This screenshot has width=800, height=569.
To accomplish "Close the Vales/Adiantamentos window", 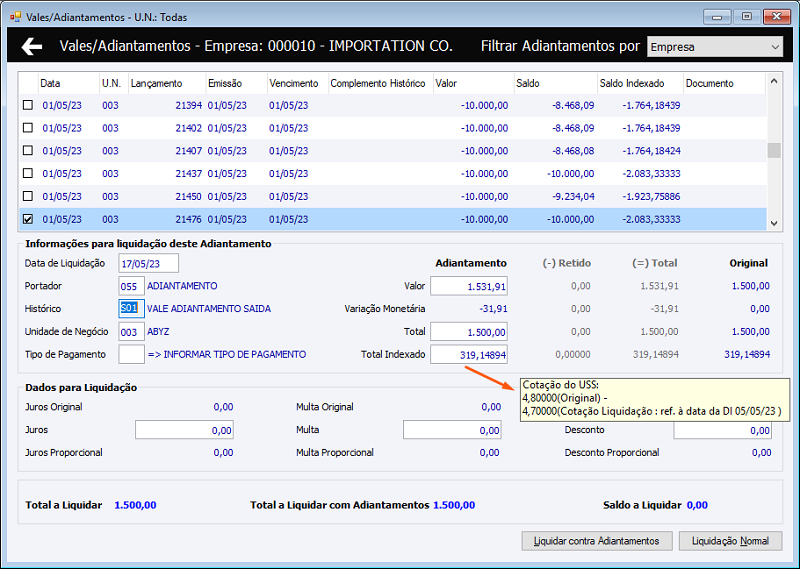I will coord(777,17).
